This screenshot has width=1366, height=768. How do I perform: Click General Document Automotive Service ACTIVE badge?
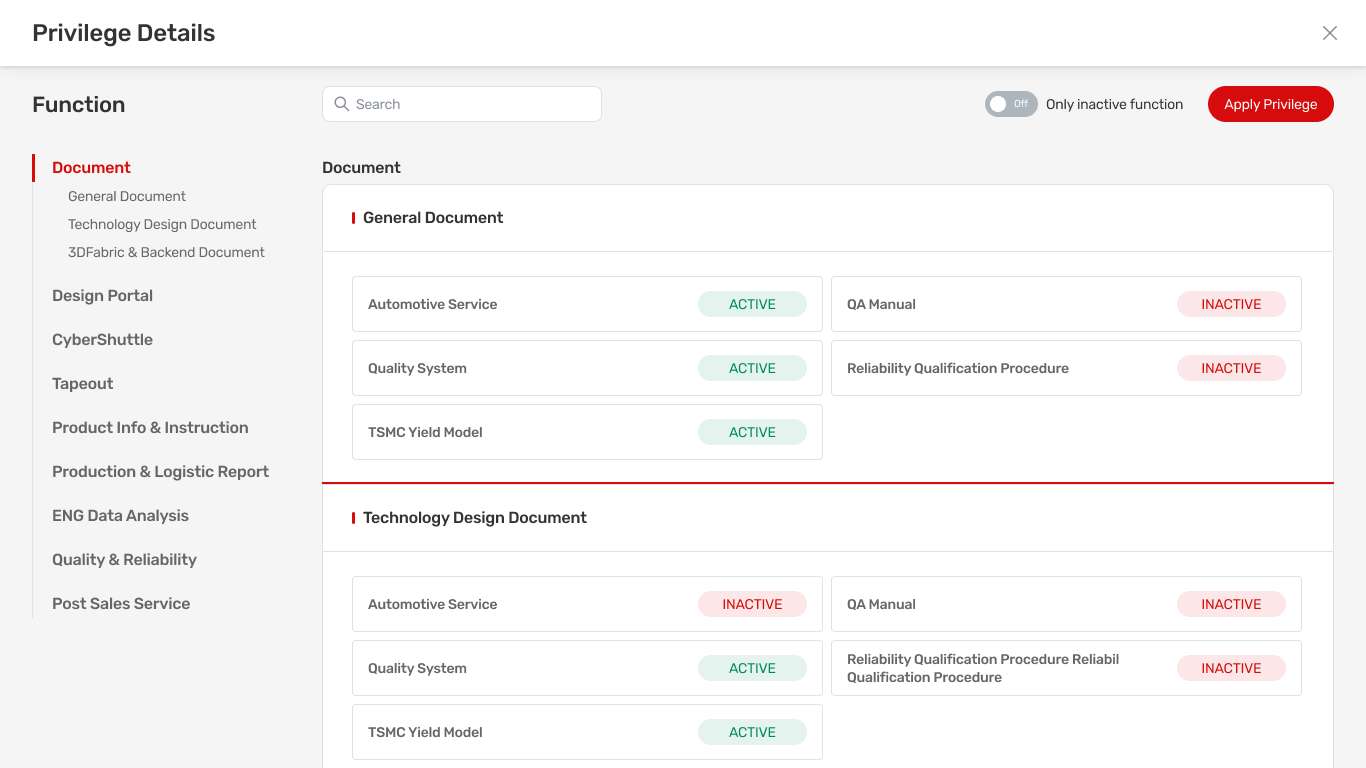(752, 304)
